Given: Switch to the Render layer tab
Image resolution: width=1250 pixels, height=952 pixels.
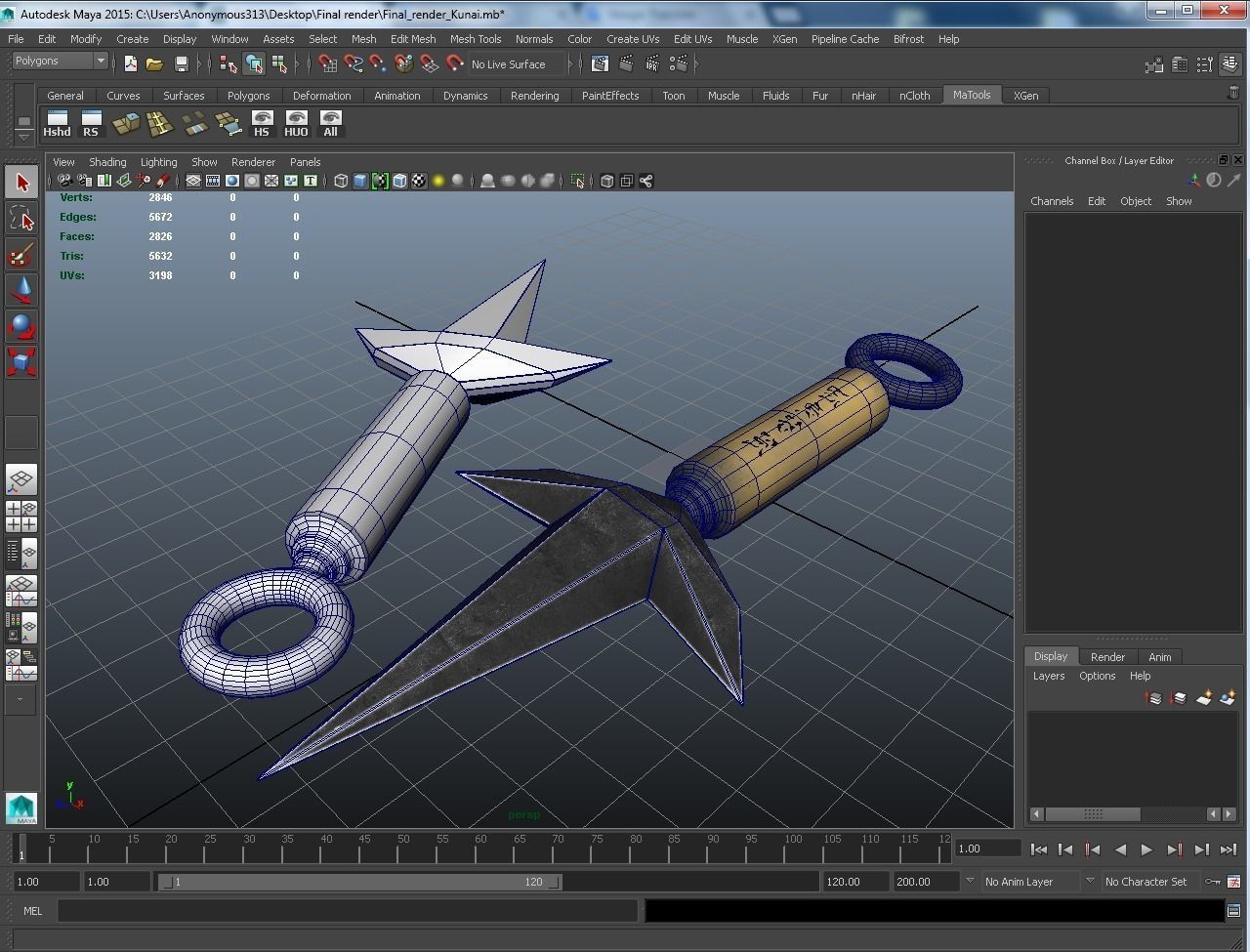Looking at the screenshot, I should click(1107, 657).
